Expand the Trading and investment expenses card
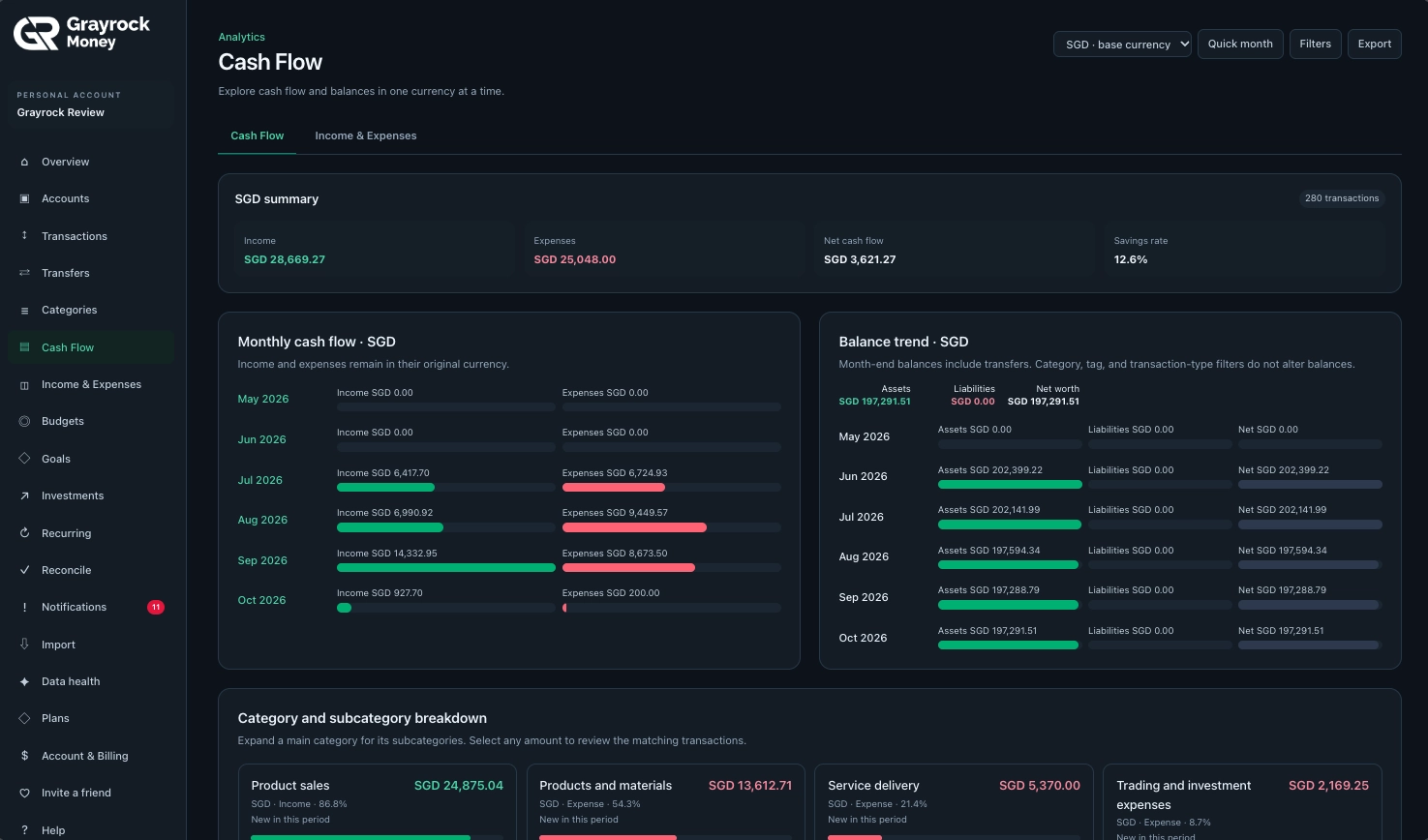 point(1242,802)
